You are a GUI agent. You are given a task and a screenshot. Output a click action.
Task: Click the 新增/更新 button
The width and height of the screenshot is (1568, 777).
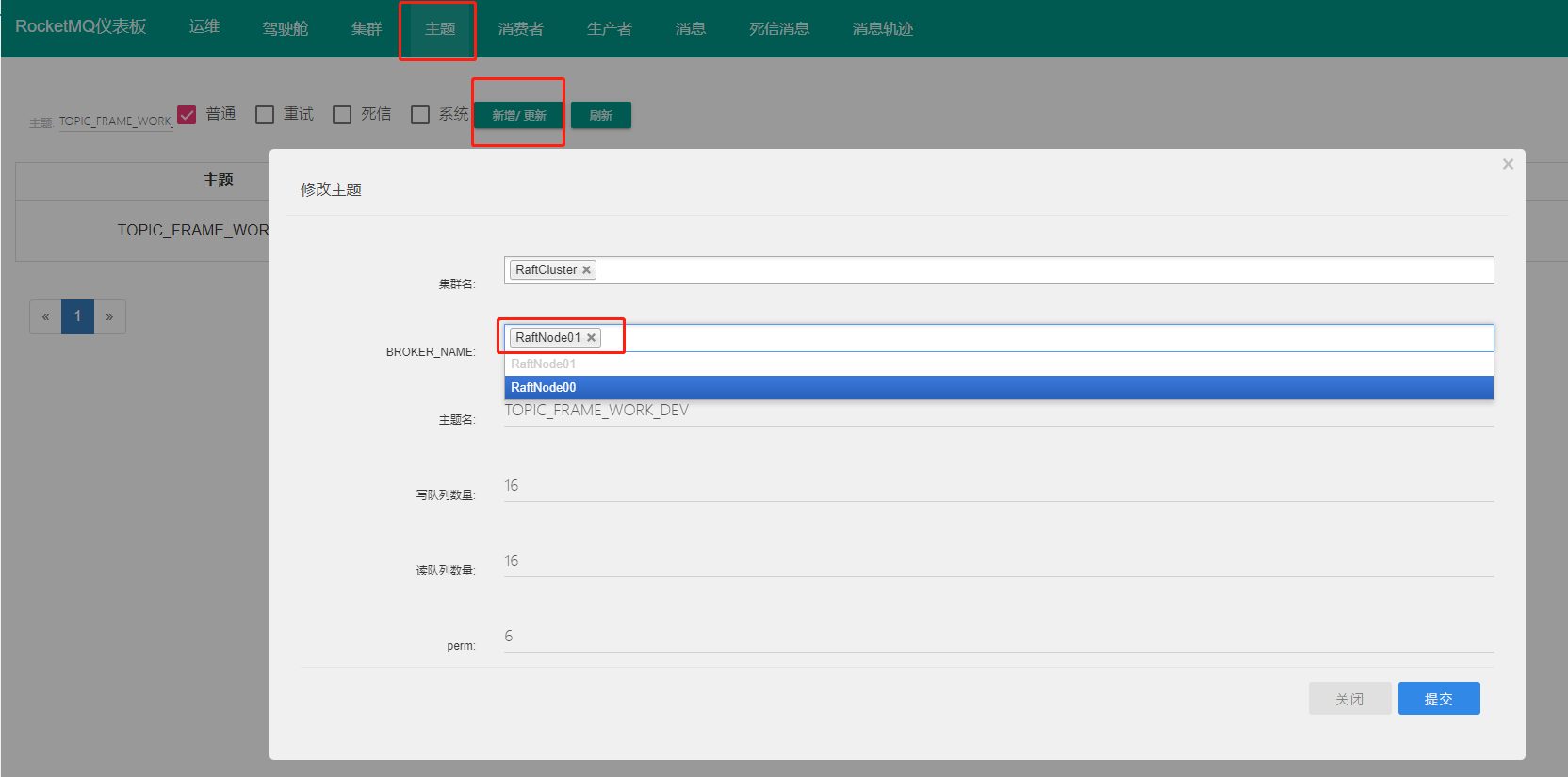pyautogui.click(x=519, y=115)
